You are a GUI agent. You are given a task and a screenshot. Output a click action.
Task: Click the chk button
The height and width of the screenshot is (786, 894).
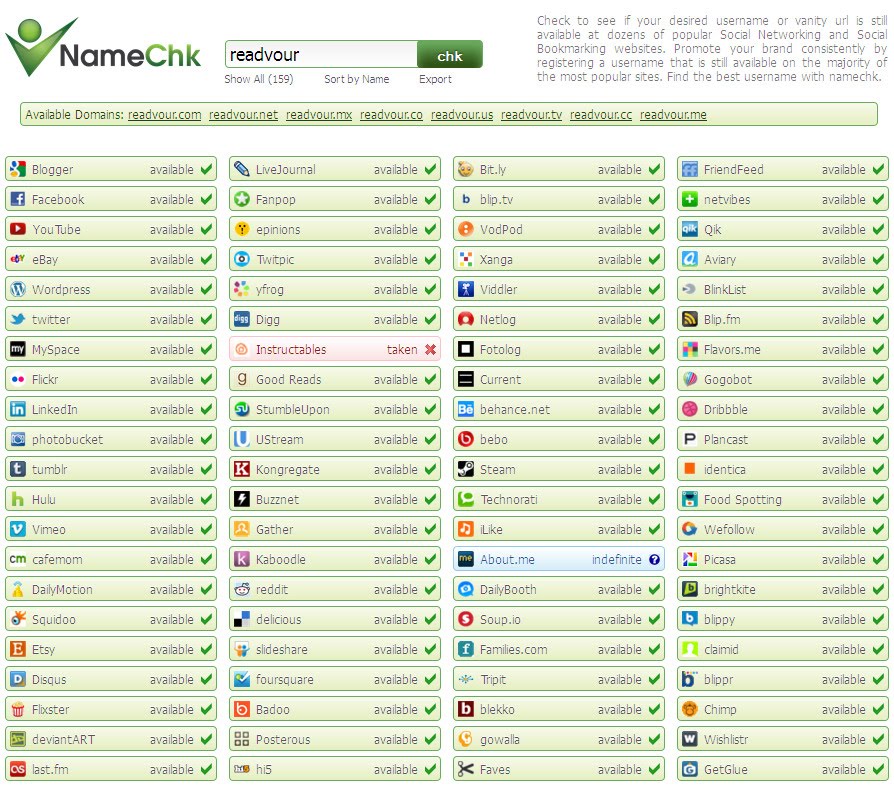[450, 55]
